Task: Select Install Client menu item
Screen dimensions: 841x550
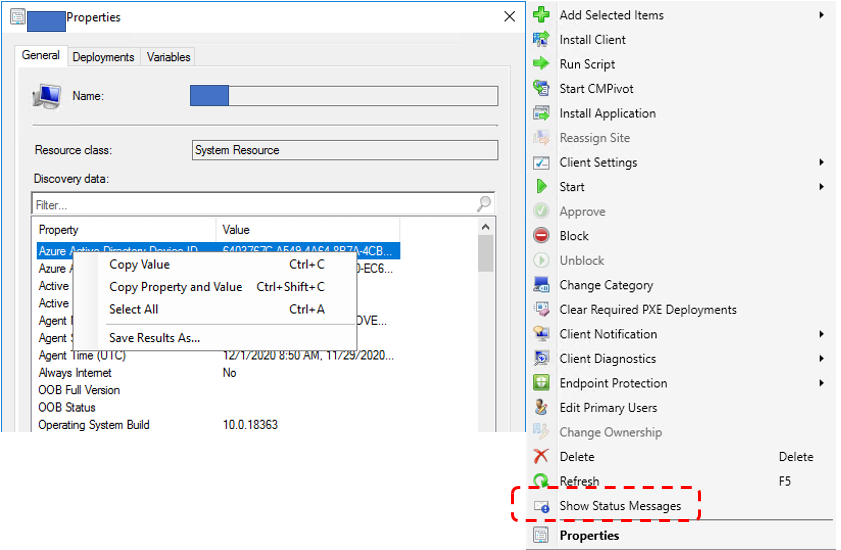Action: (x=593, y=39)
